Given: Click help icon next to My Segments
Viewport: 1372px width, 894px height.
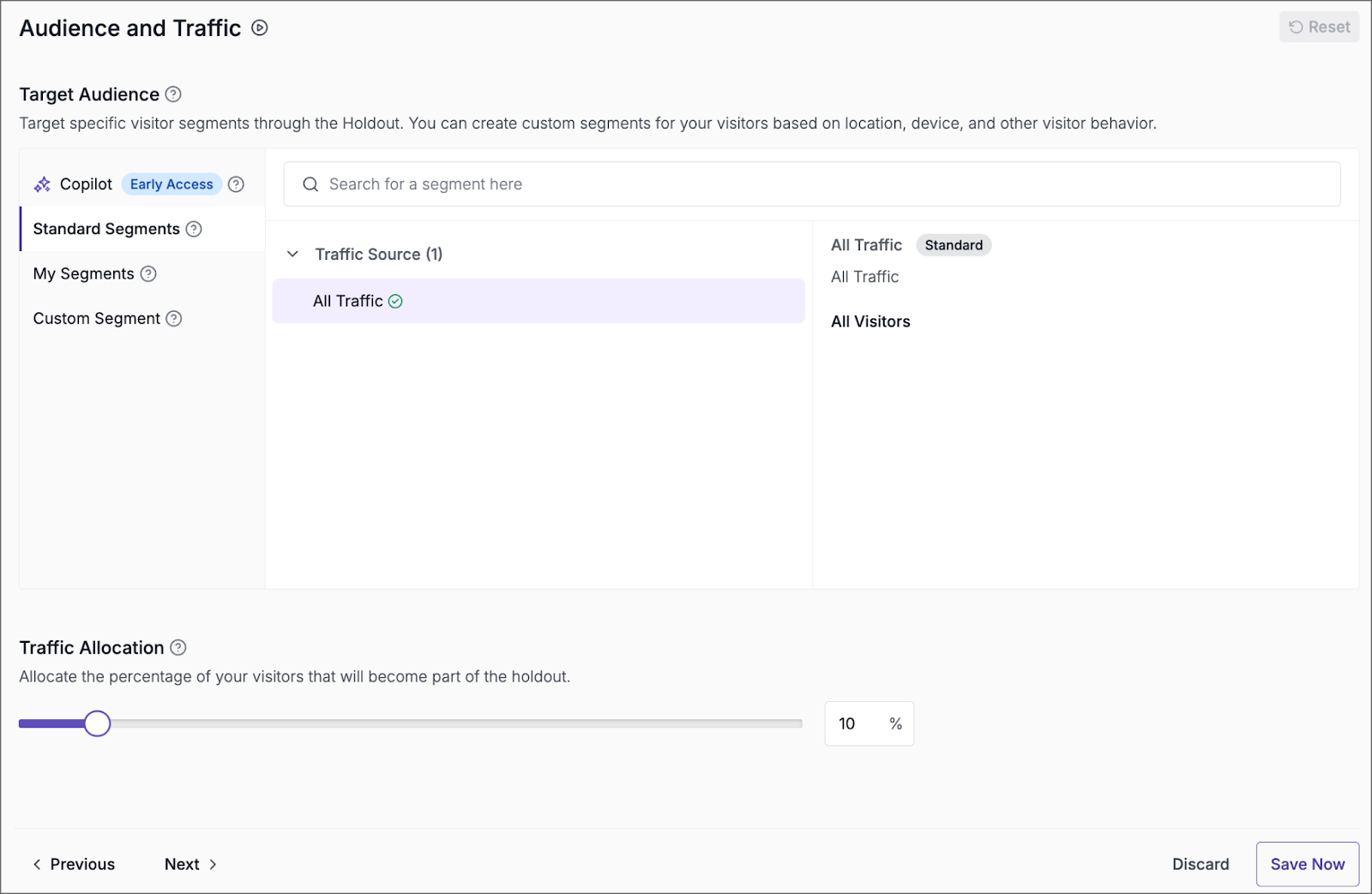Looking at the screenshot, I should [148, 273].
